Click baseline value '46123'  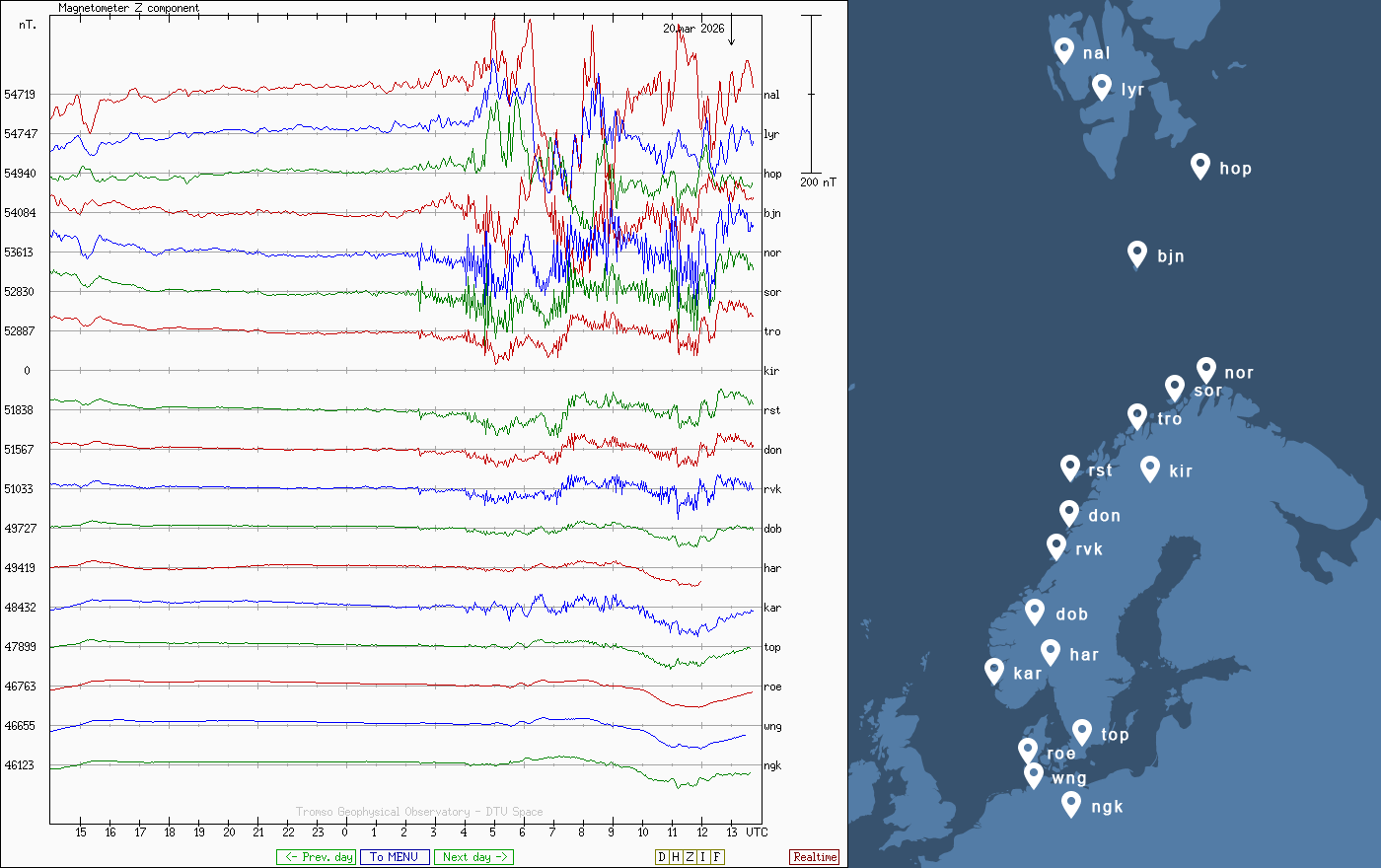click(x=20, y=765)
